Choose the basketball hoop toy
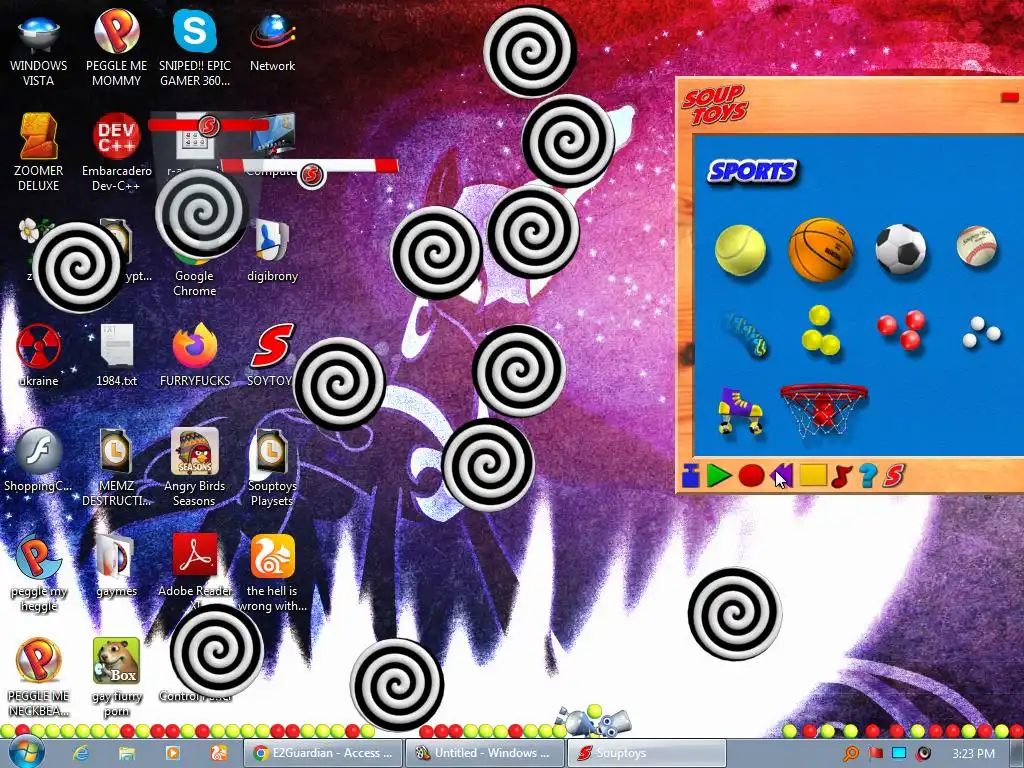Image resolution: width=1024 pixels, height=768 pixels. coord(824,409)
